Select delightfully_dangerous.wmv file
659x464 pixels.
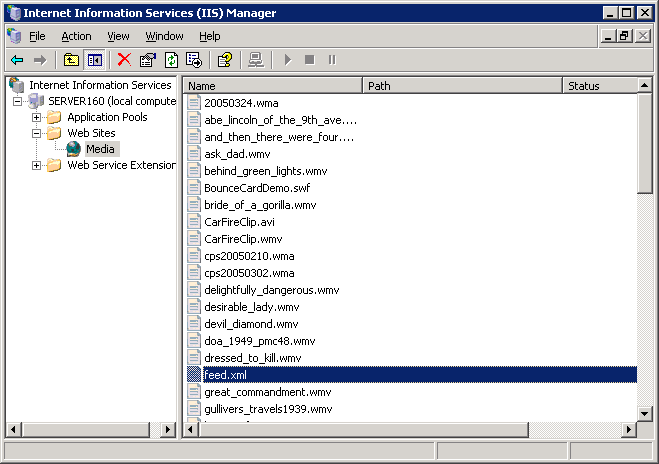pyautogui.click(x=272, y=290)
